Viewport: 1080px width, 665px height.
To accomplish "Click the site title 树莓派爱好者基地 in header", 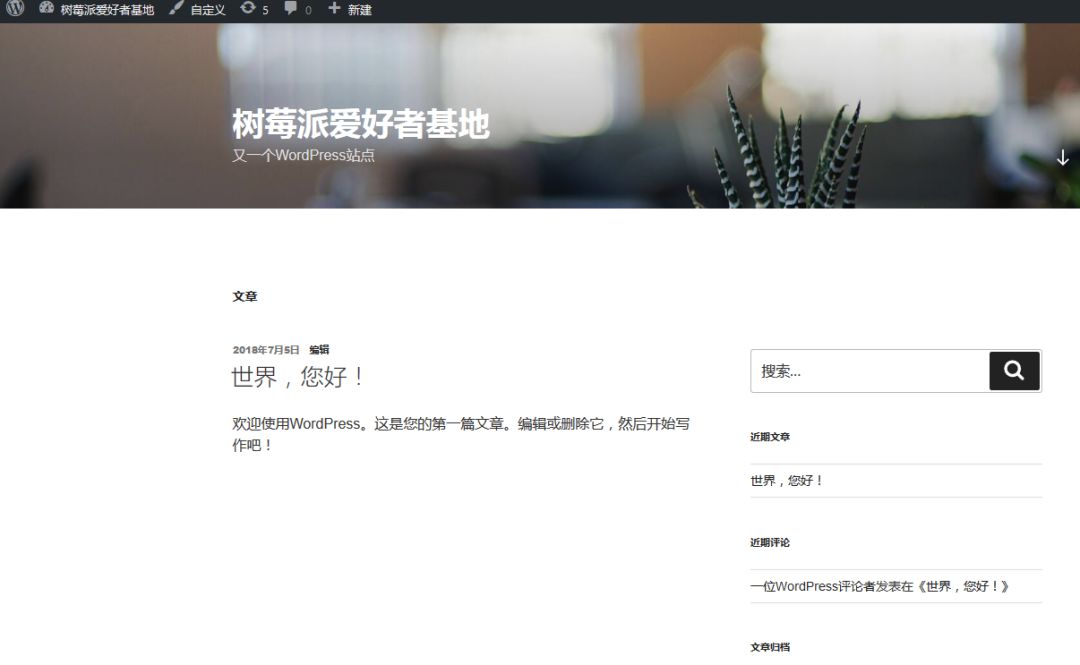I will pyautogui.click(x=361, y=124).
